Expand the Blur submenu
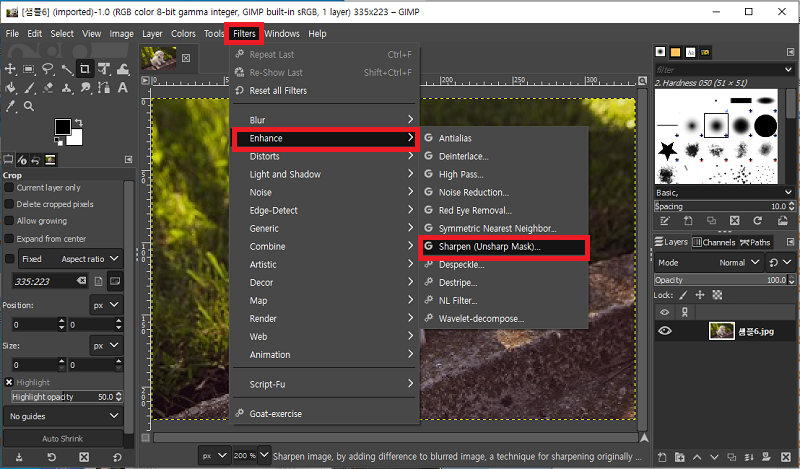The width and height of the screenshot is (800, 469). 324,120
